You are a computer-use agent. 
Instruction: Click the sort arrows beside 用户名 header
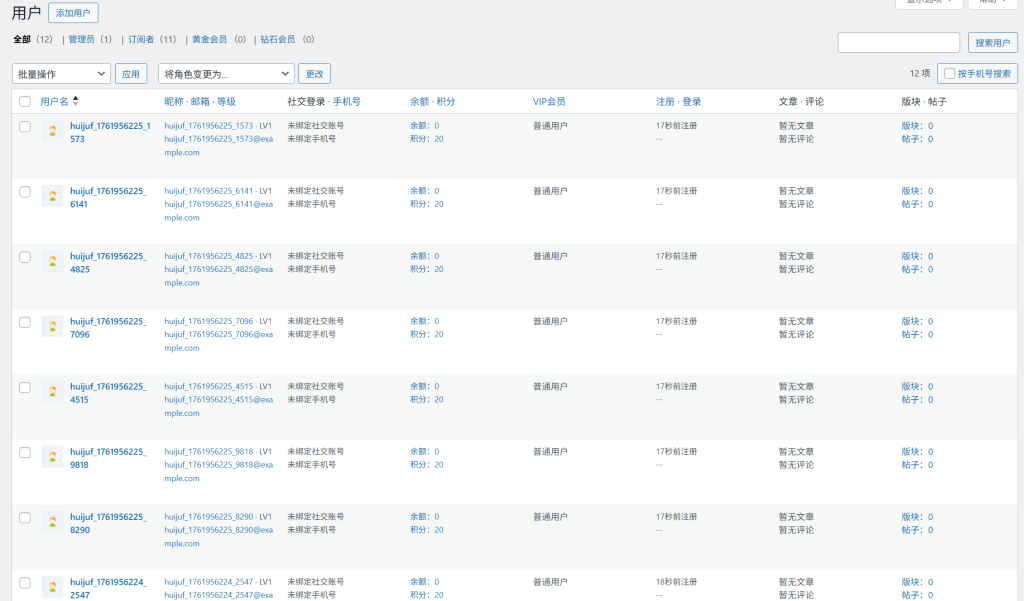coord(76,101)
